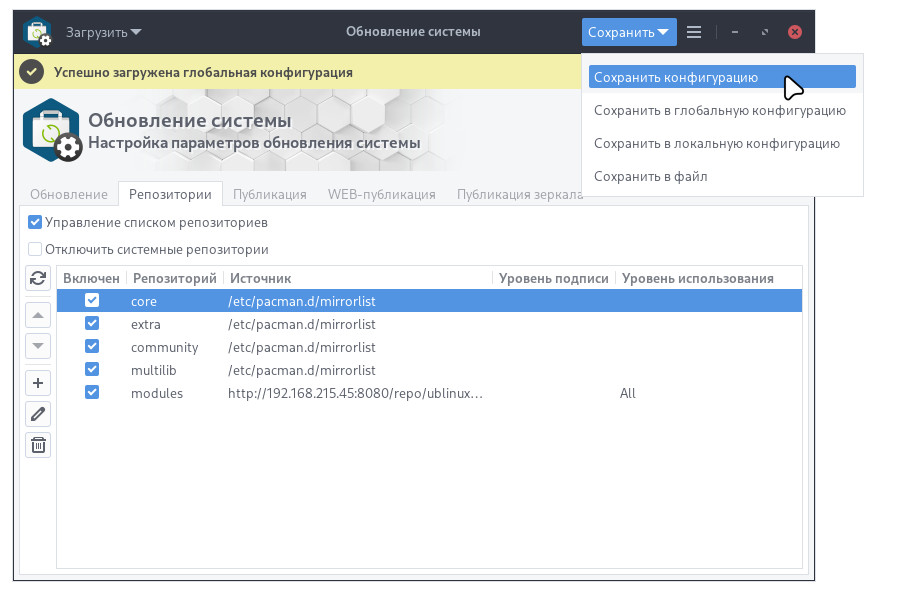The width and height of the screenshot is (923, 609).
Task: Click the success checkmark status icon
Action: [32, 72]
